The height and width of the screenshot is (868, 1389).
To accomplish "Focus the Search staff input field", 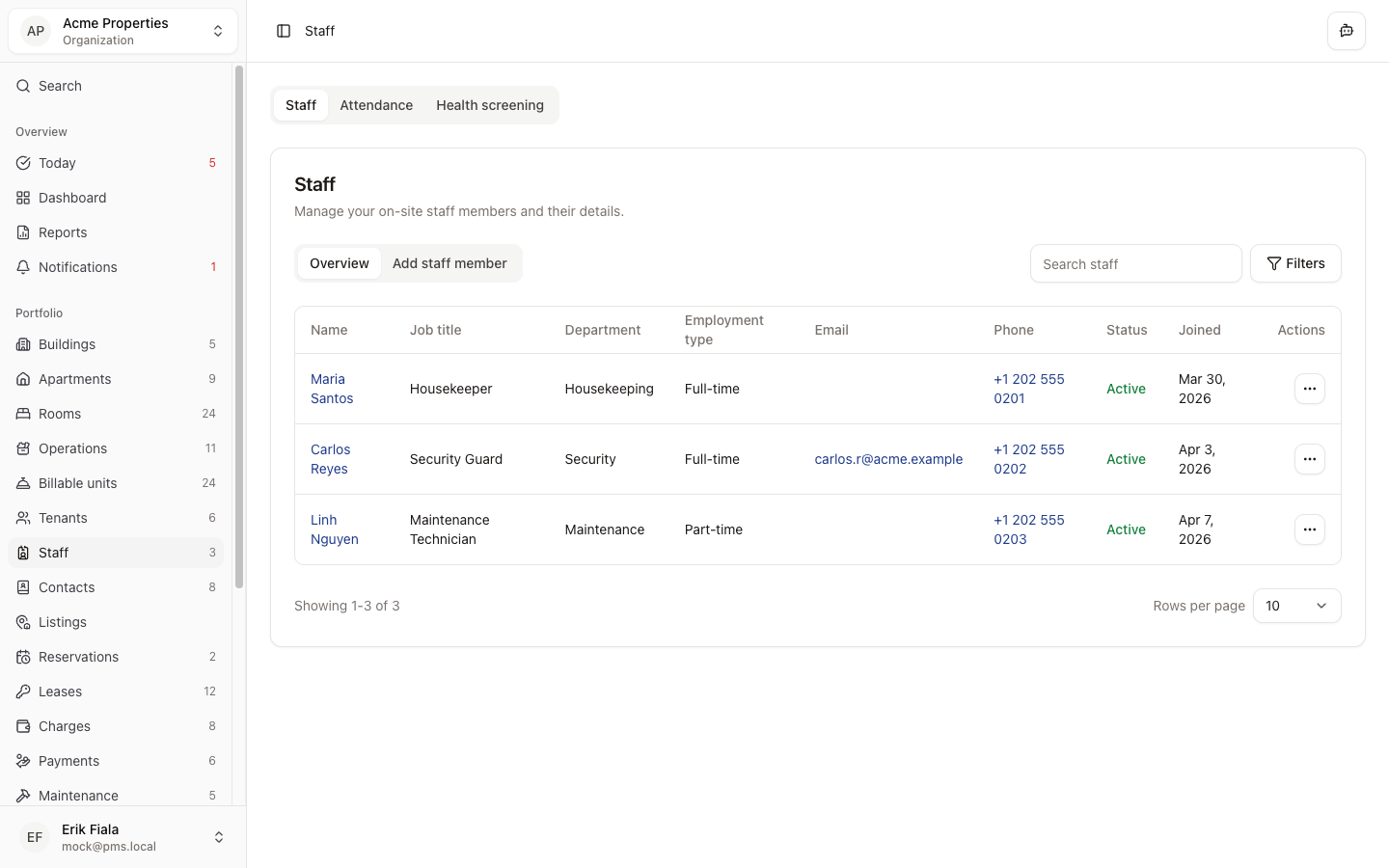I will [x=1135, y=263].
